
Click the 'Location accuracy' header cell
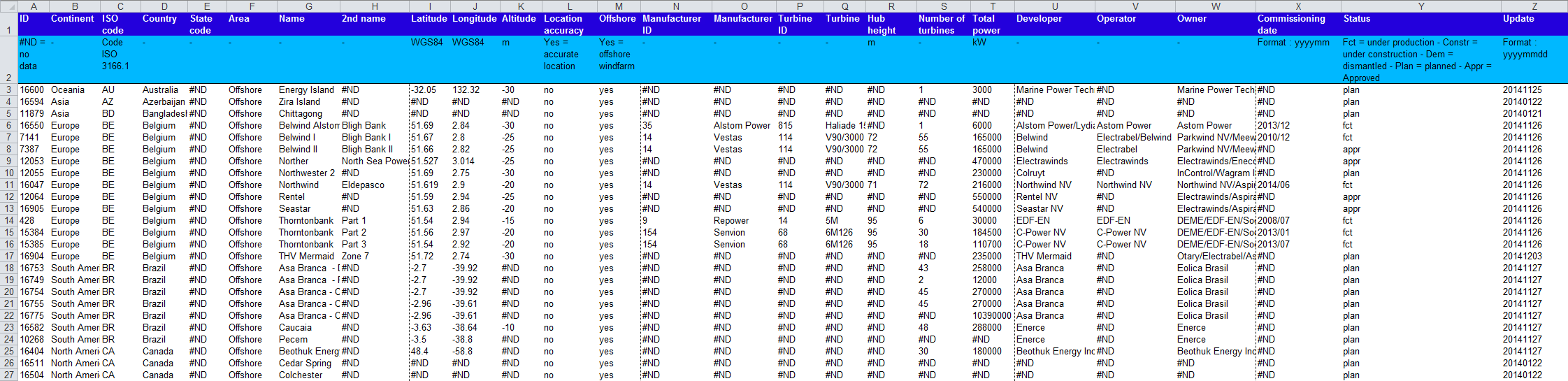click(570, 24)
